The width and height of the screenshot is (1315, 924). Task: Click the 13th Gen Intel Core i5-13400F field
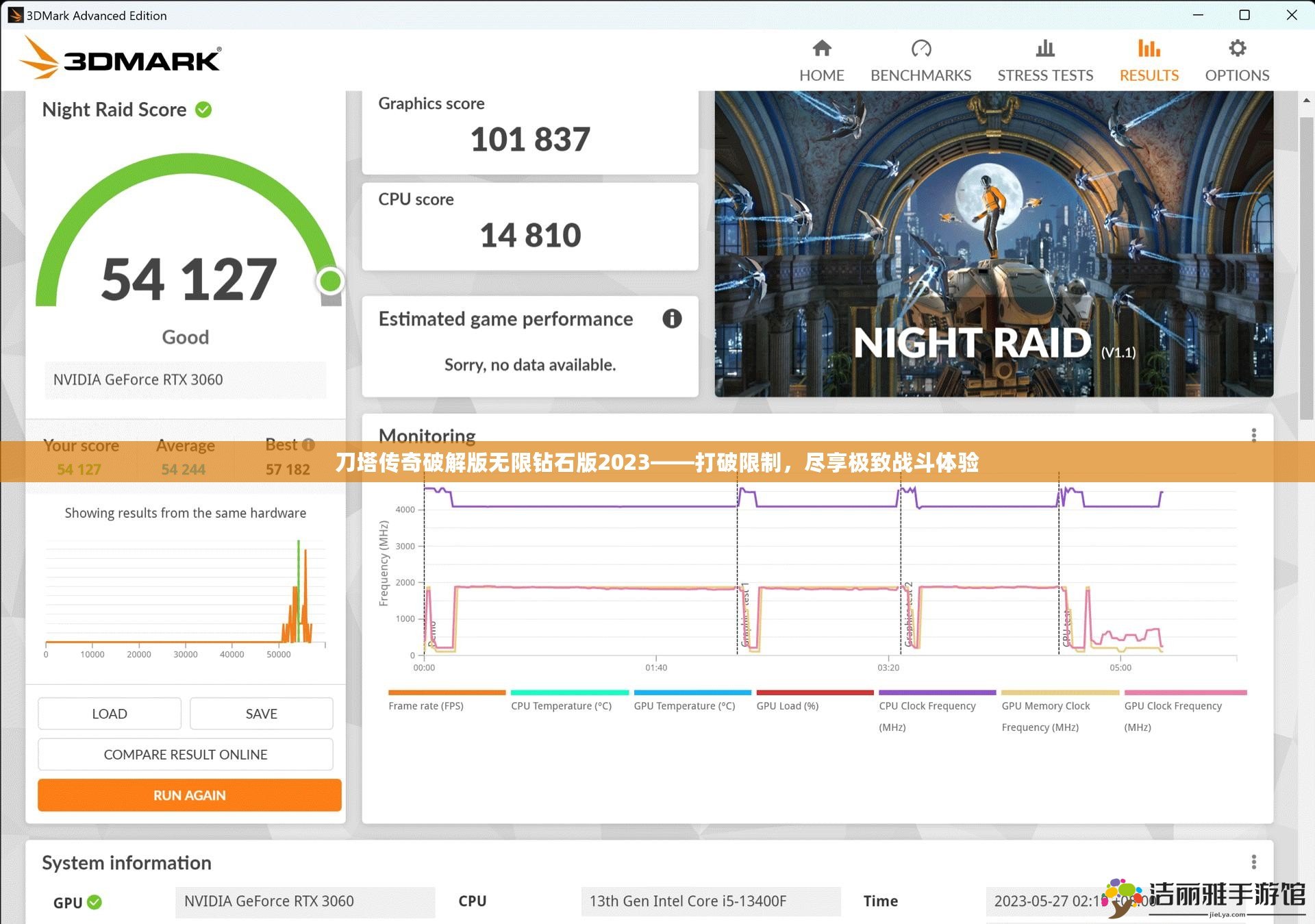click(710, 901)
